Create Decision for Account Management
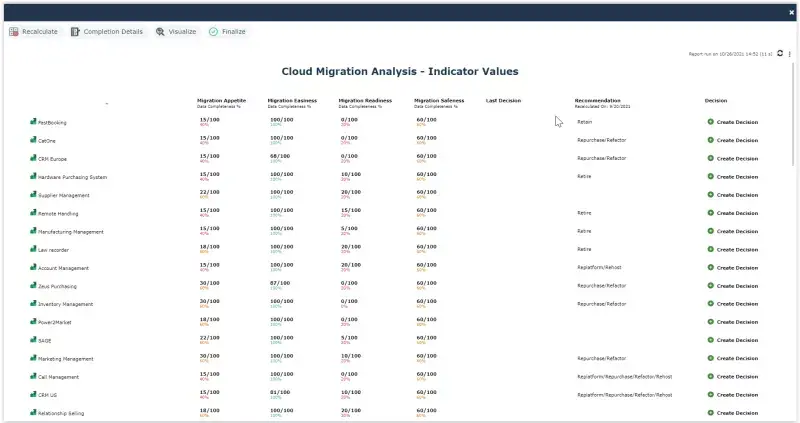 (733, 267)
